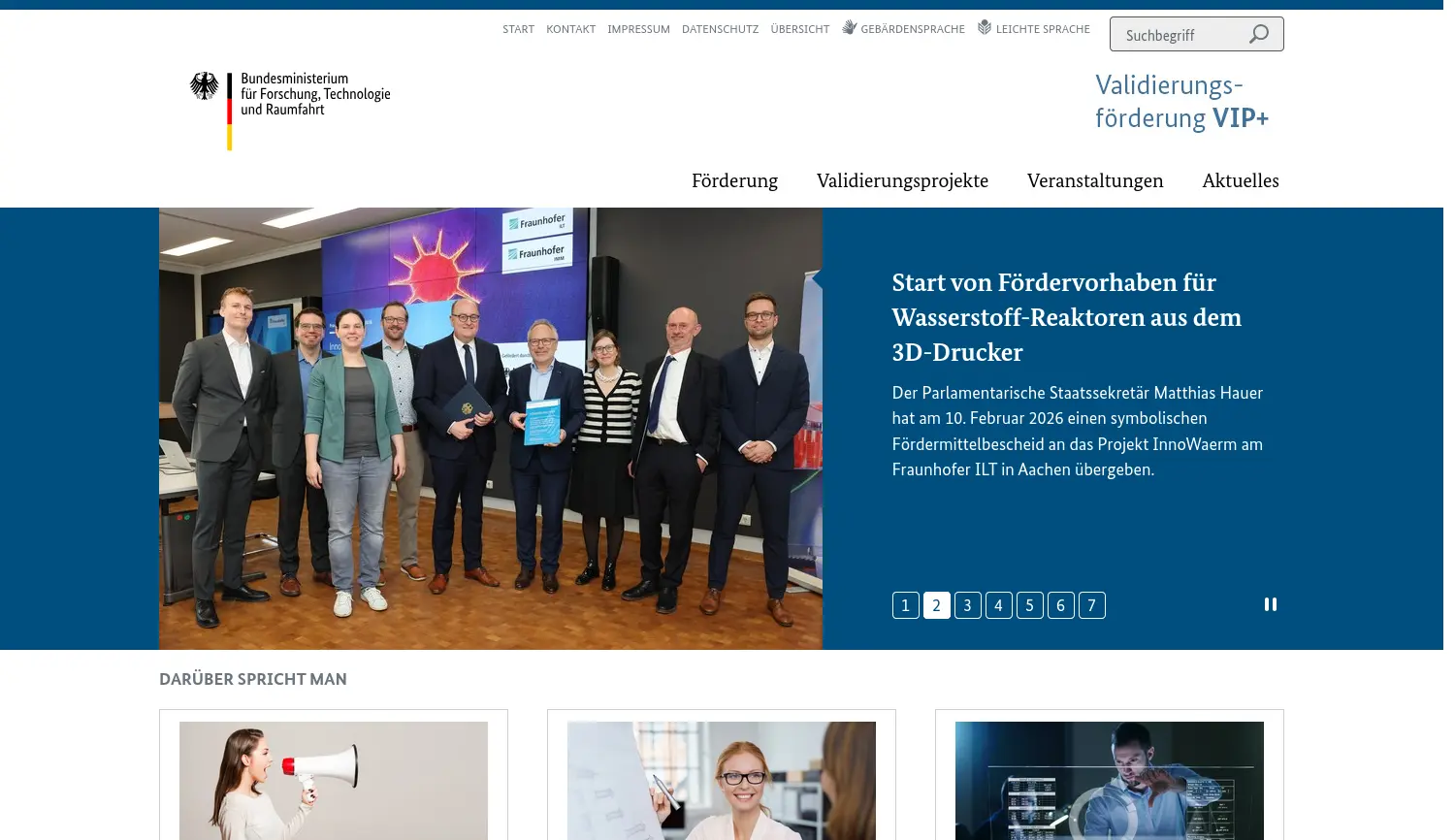This screenshot has height=840, width=1455.
Task: Open the Förderung menu
Action: coord(734,180)
